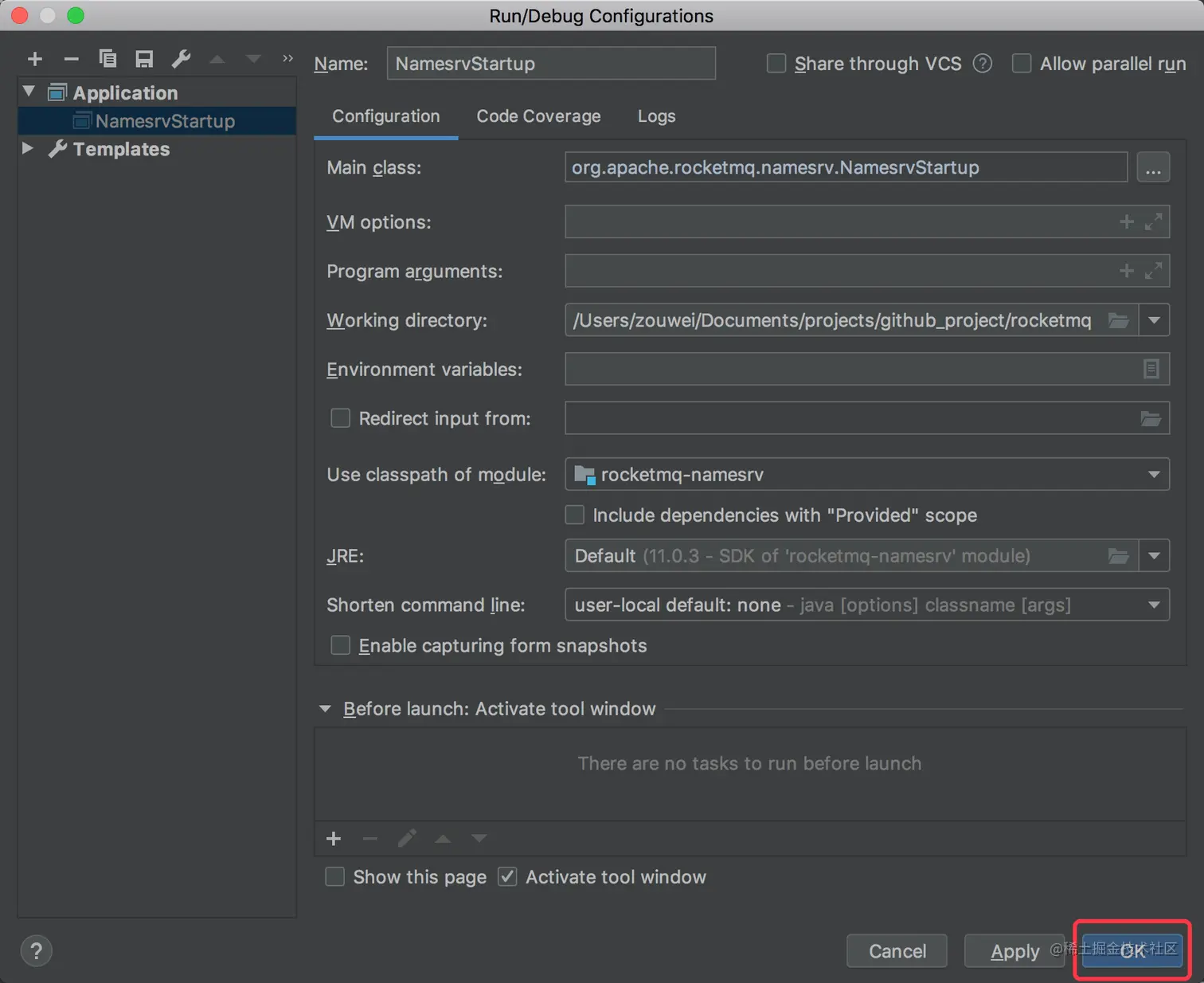Browse JRE location with folder icon

(1119, 556)
